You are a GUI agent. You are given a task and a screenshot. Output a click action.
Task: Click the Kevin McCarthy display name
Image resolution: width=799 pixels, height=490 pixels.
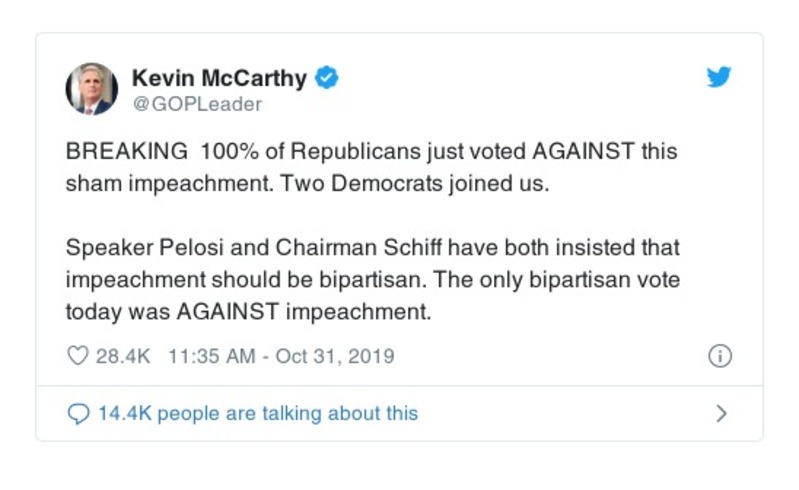[x=220, y=77]
